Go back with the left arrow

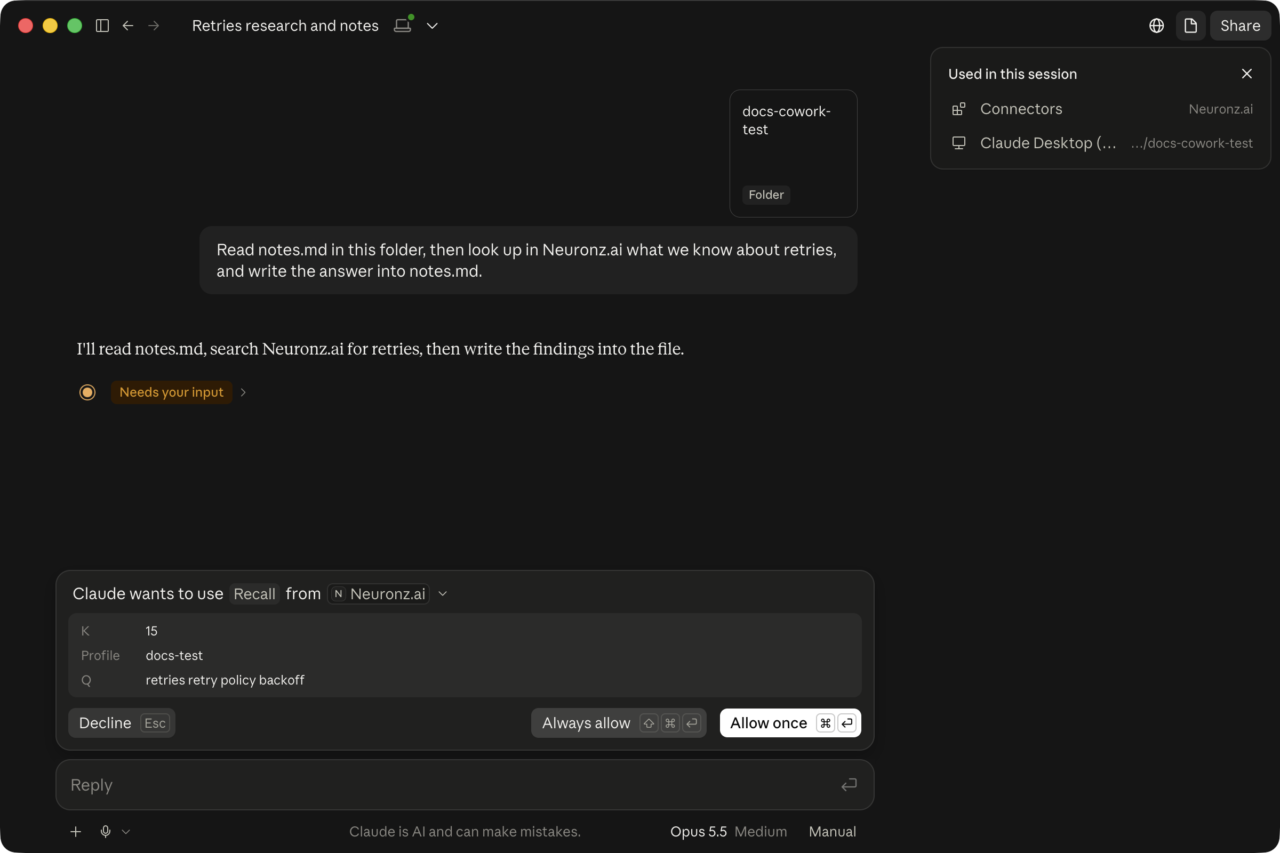click(128, 26)
